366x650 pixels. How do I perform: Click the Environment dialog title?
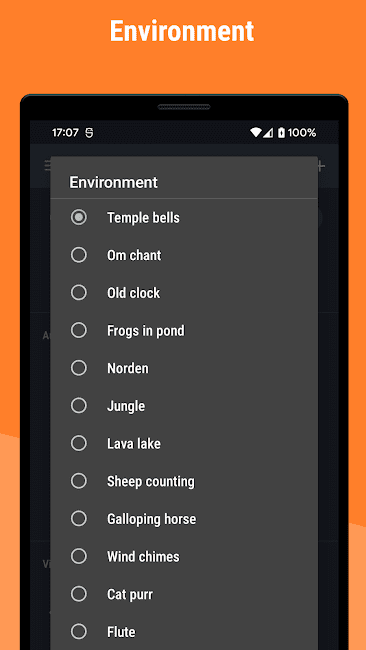113,182
